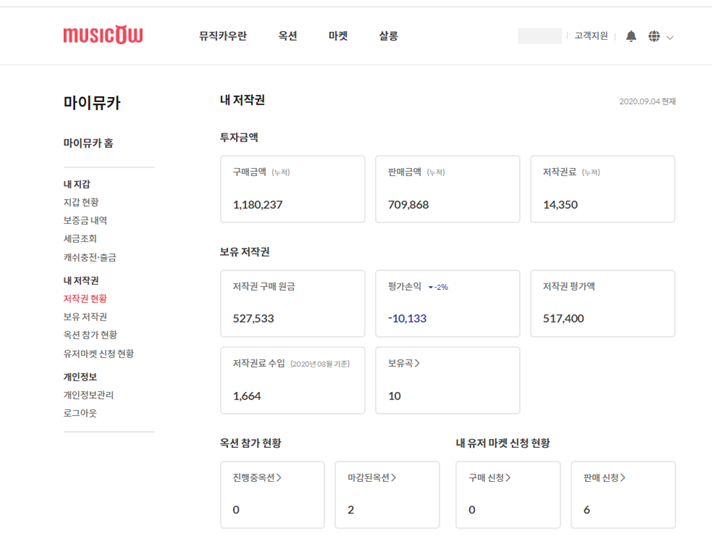Select 세금조회 in sidebar

(80, 238)
